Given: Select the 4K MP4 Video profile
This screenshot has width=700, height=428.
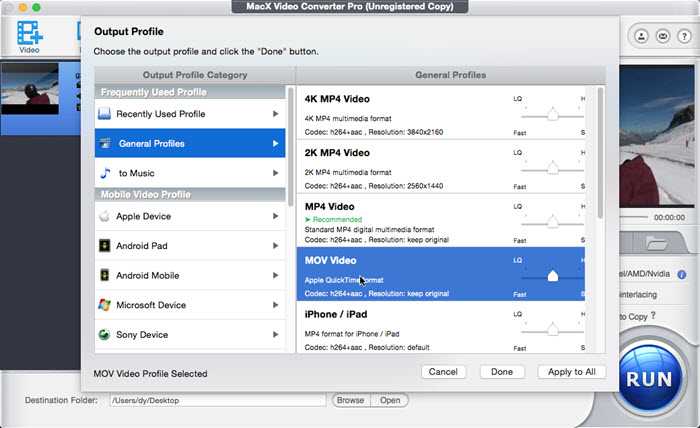Looking at the screenshot, I should click(441, 113).
